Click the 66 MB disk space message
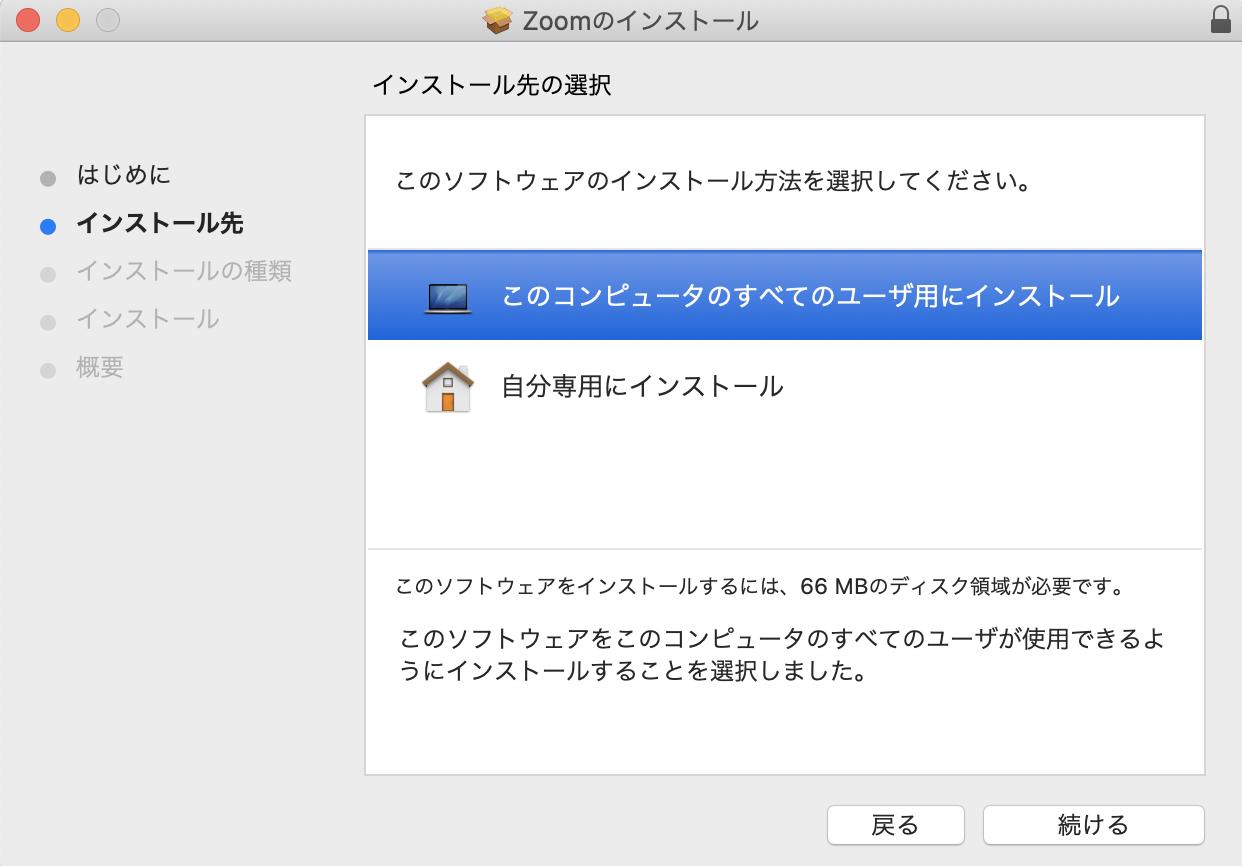Screen dimensions: 1242x866 760,586
